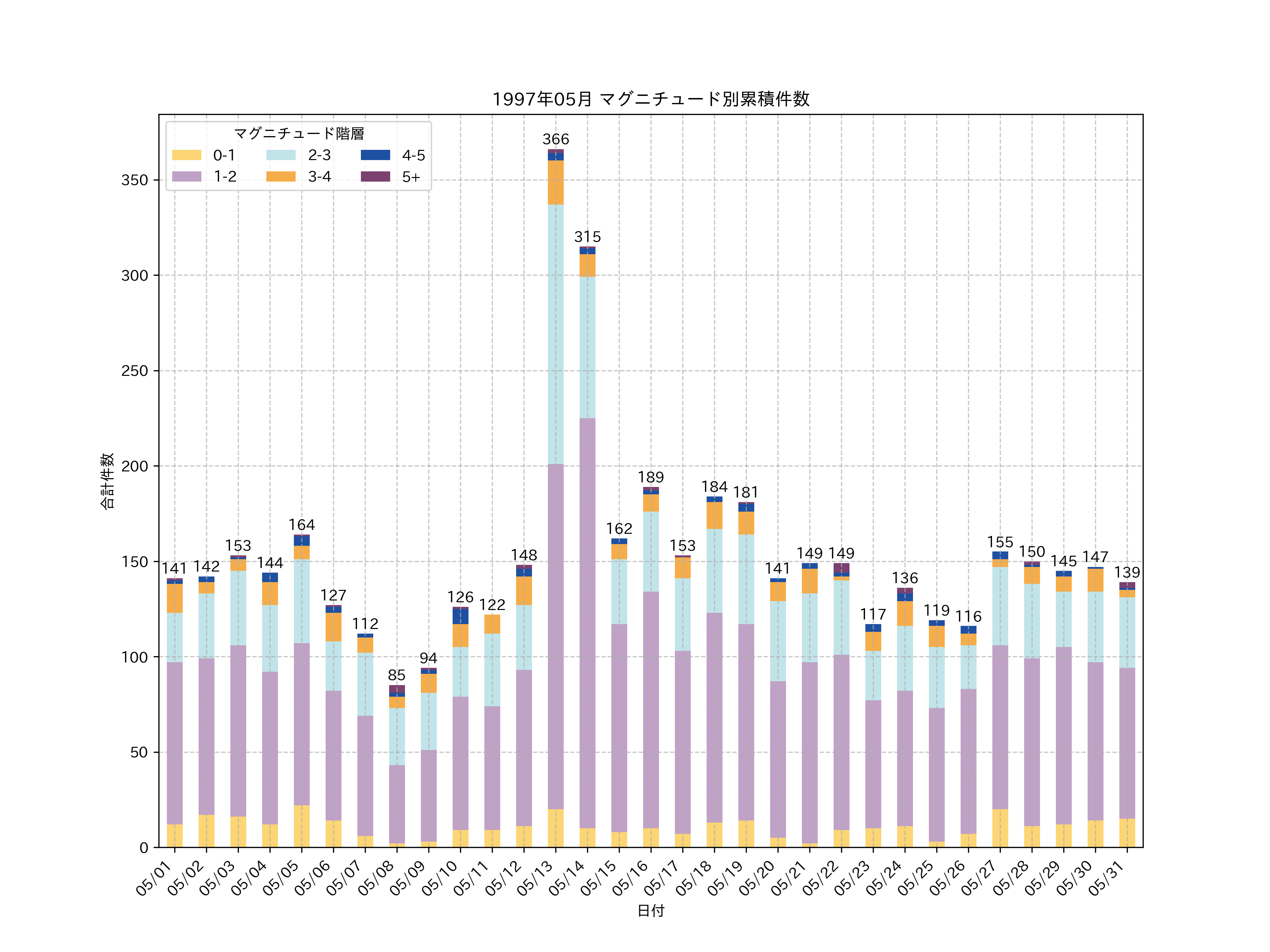Click the 315 bar total label
Screen dimensions: 1270x952
click(587, 237)
